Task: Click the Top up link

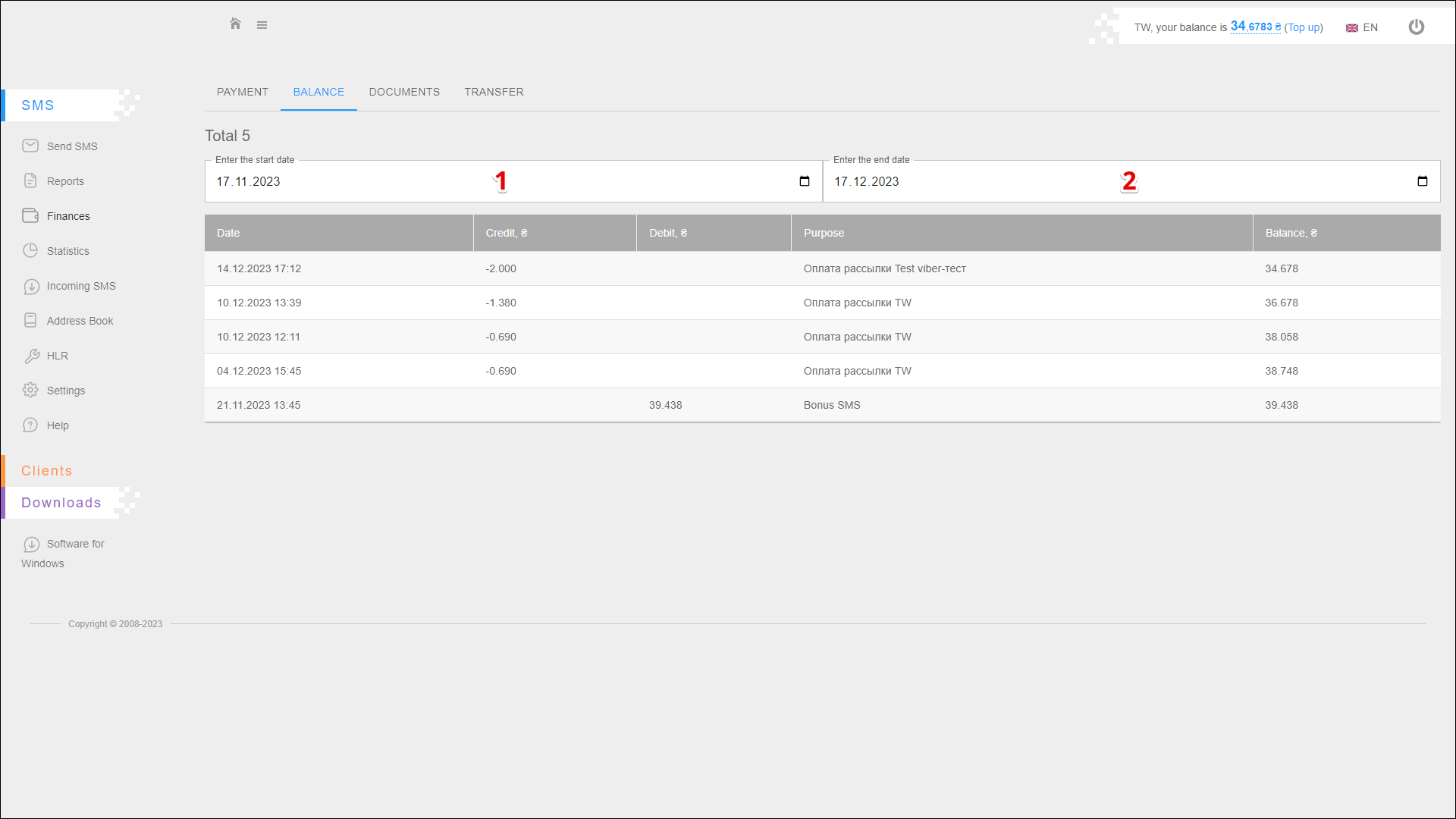Action: 1304,28
